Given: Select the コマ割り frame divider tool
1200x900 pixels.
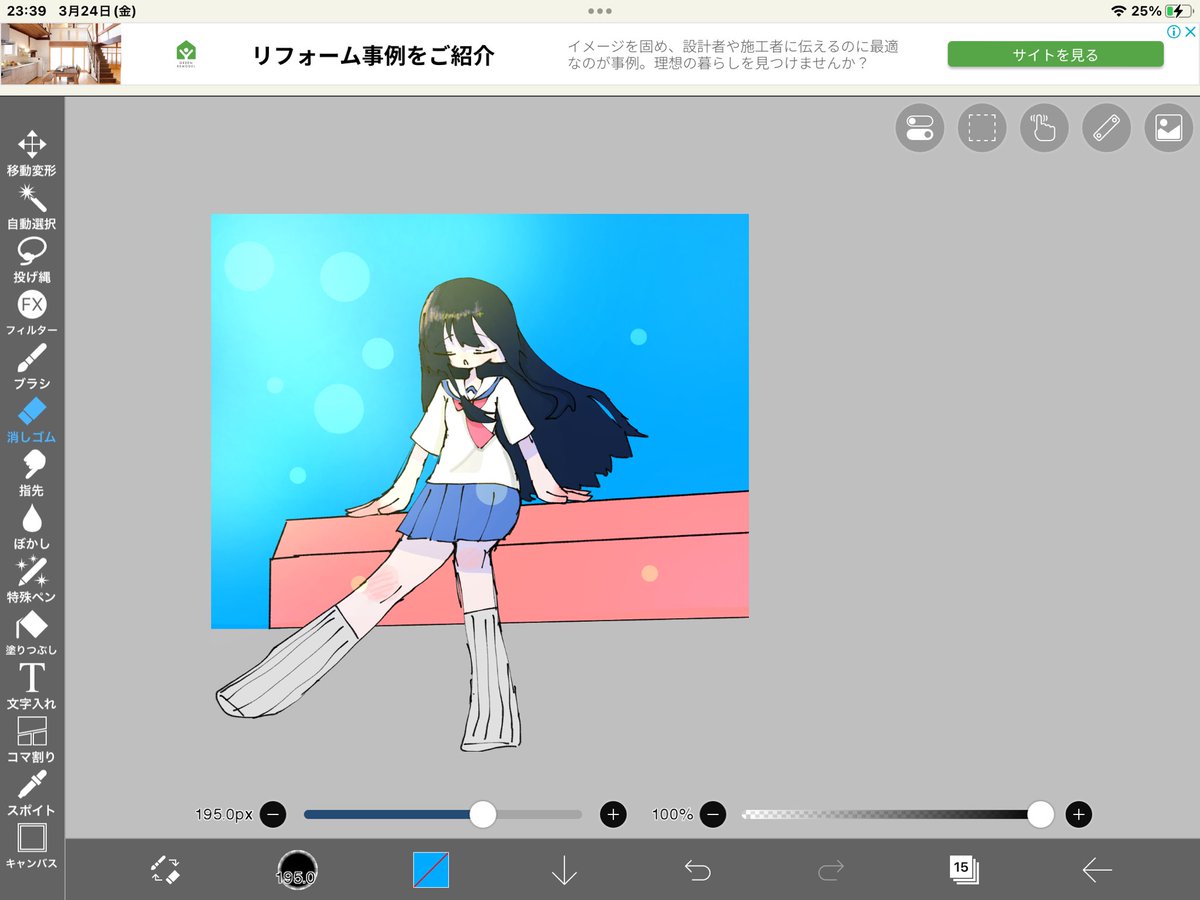Looking at the screenshot, I should 32,740.
